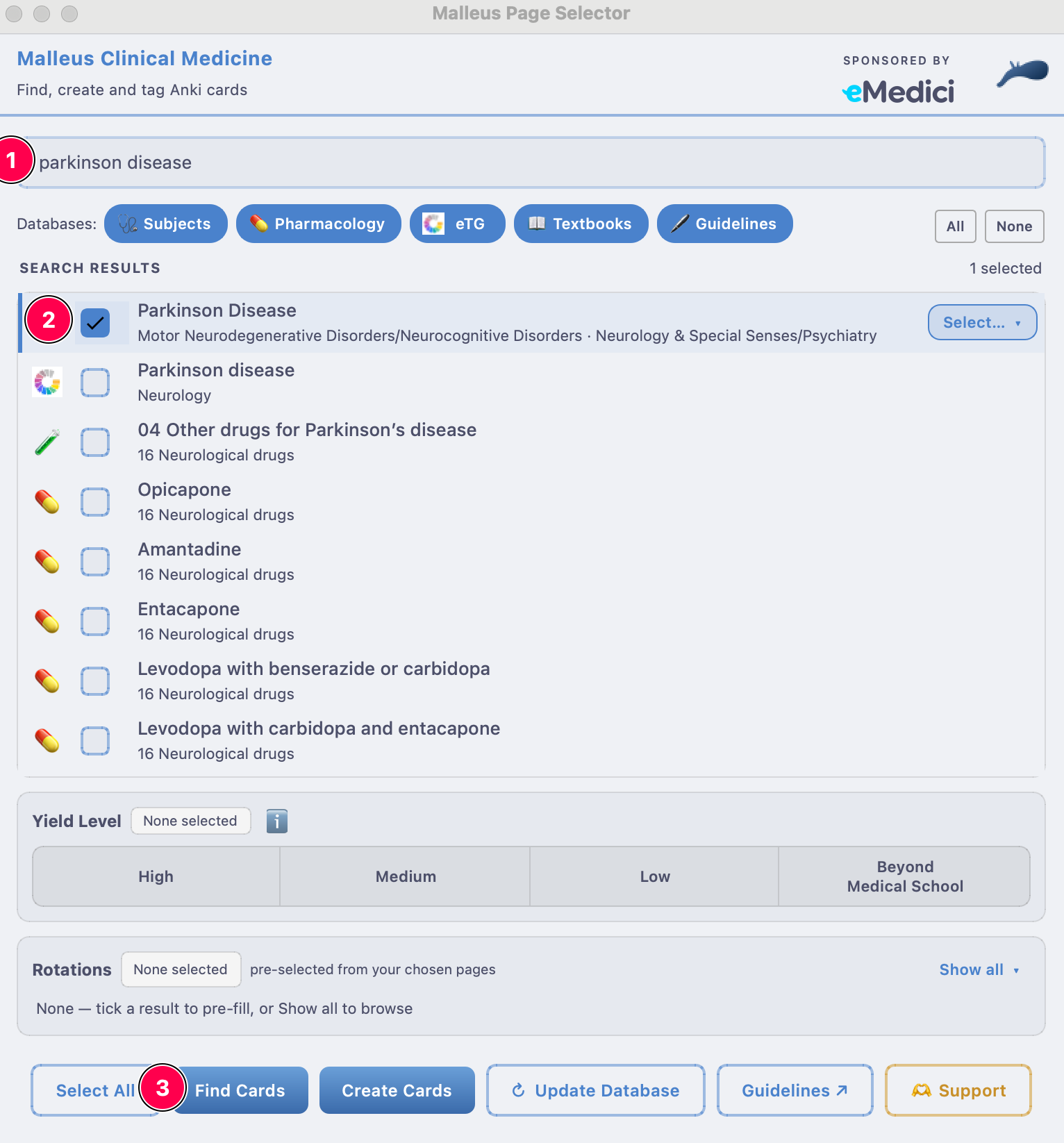Viewport: 1064px width, 1143px height.
Task: Click pill icon beside Levodopa with carbidopa and entacapone
Action: pyautogui.click(x=47, y=740)
